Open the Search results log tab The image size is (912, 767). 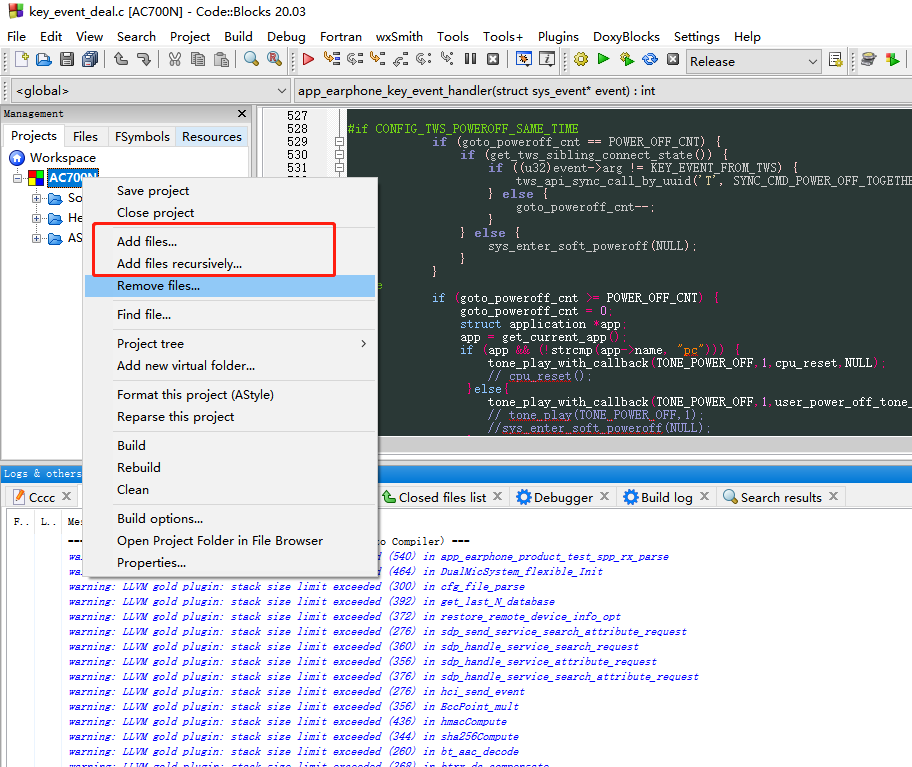(x=781, y=498)
